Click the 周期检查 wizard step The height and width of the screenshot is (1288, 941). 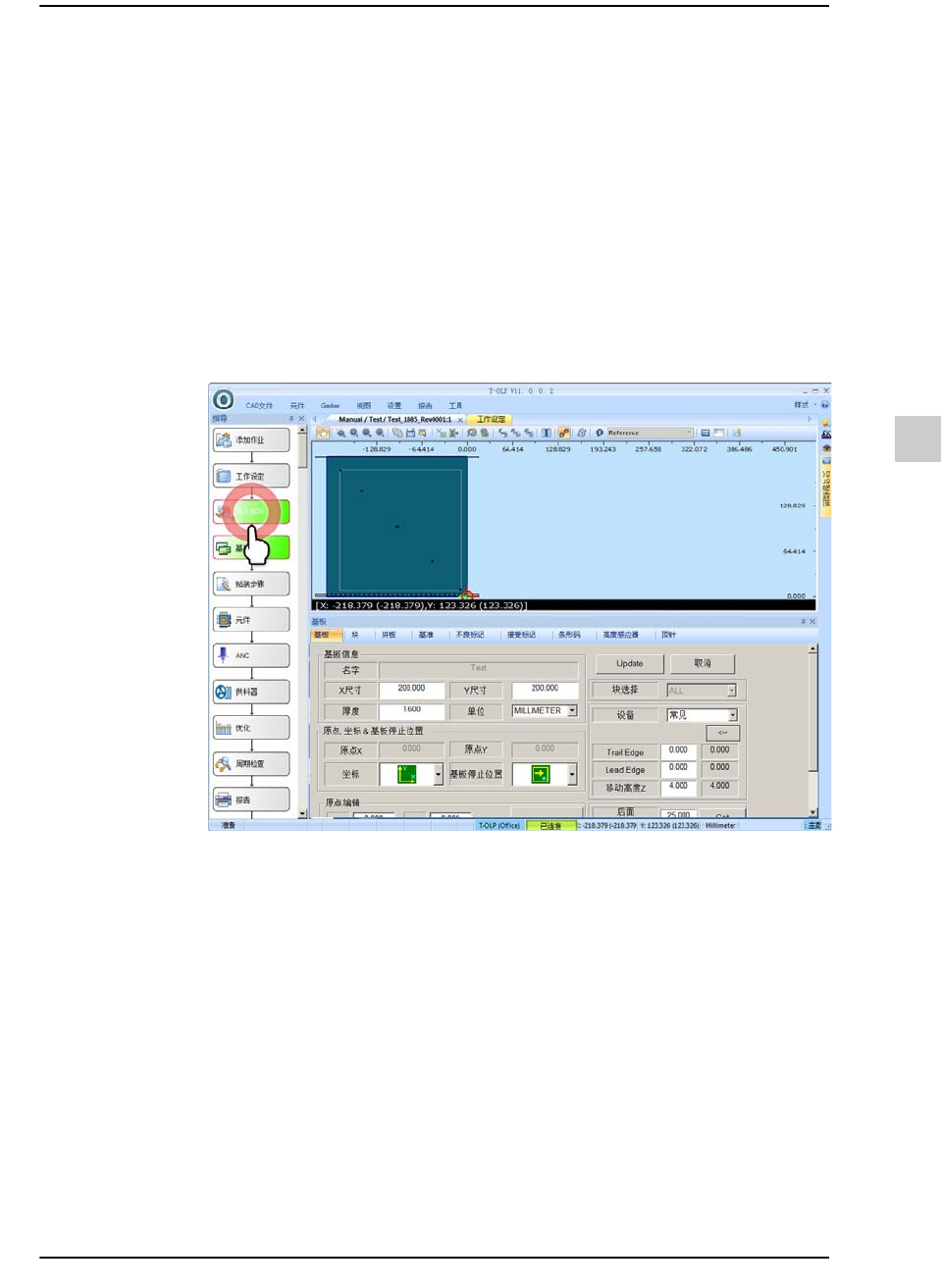252,763
